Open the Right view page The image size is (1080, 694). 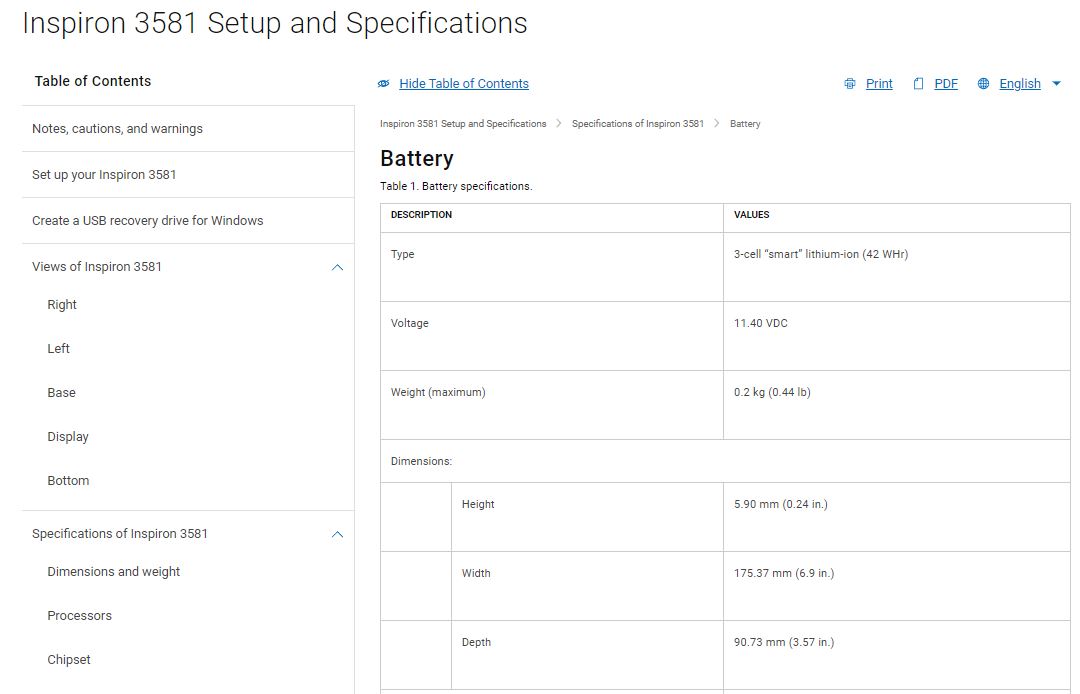[62, 305]
